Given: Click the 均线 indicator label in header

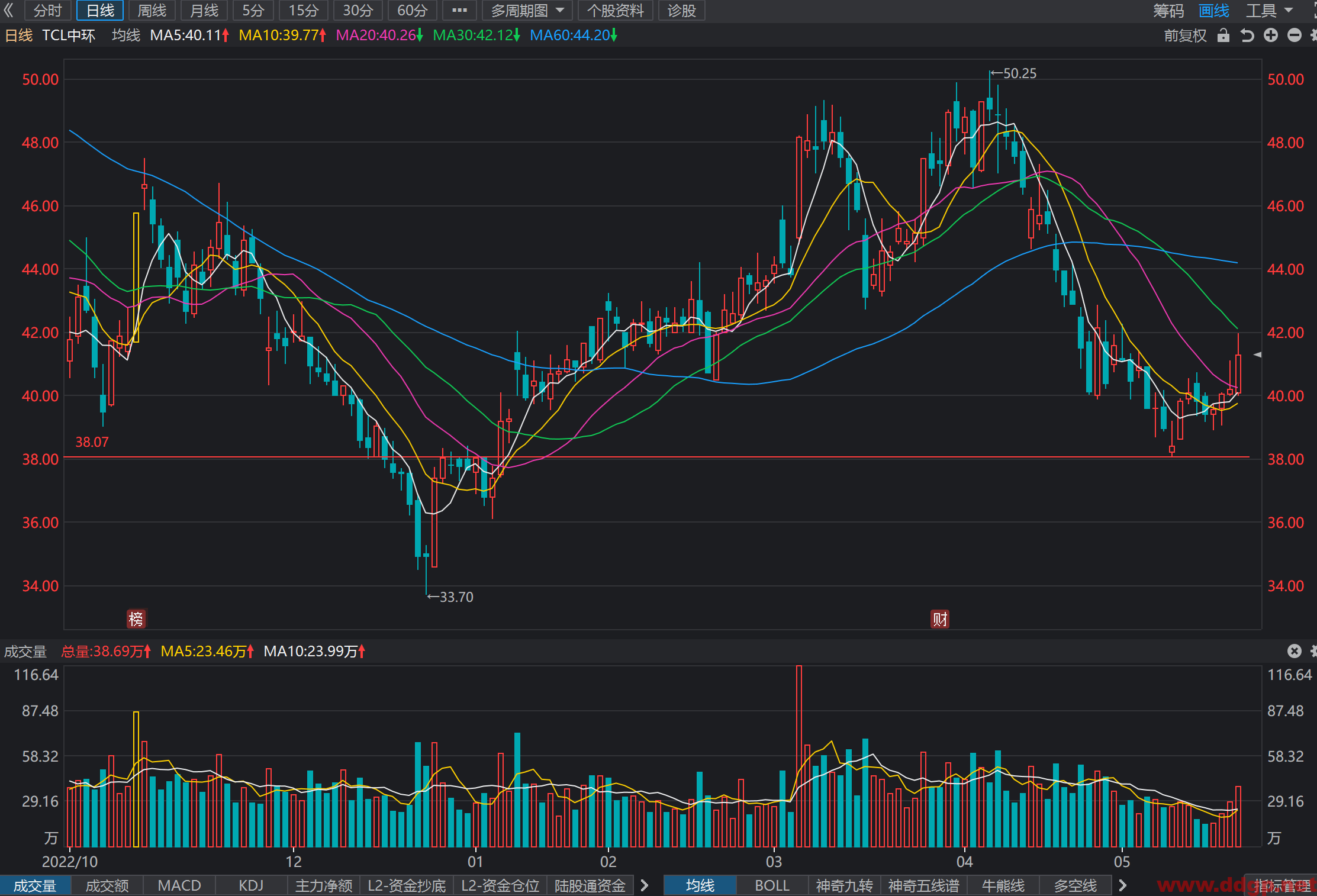Looking at the screenshot, I should point(126,36).
